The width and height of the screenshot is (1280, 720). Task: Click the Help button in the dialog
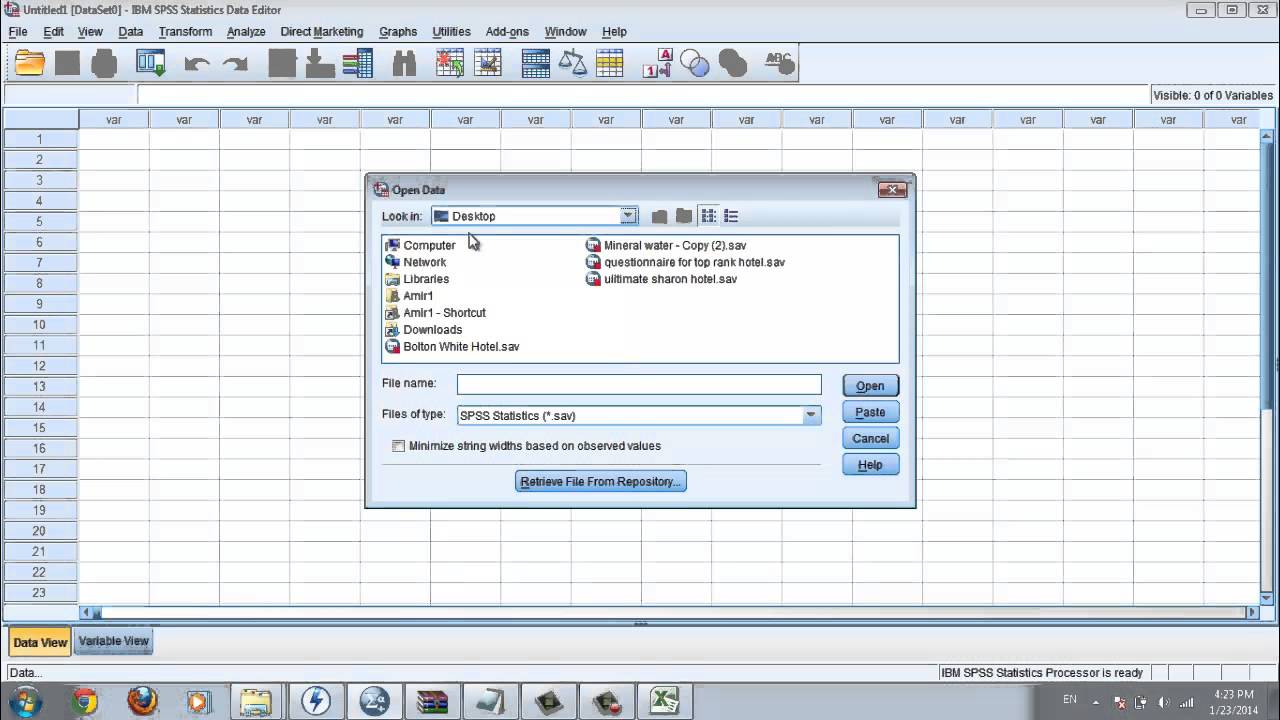(870, 464)
